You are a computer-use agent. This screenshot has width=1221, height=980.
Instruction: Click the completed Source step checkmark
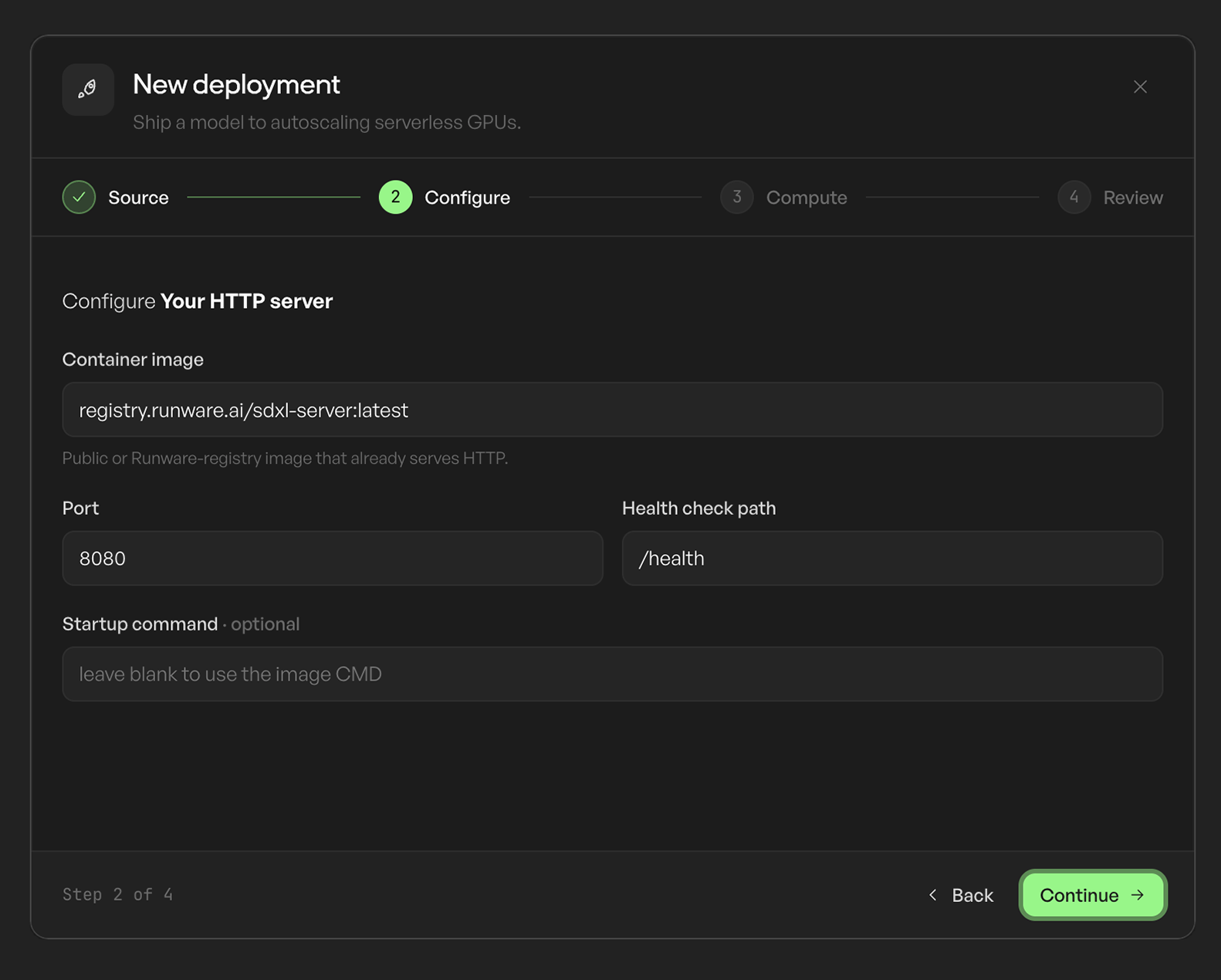click(79, 198)
